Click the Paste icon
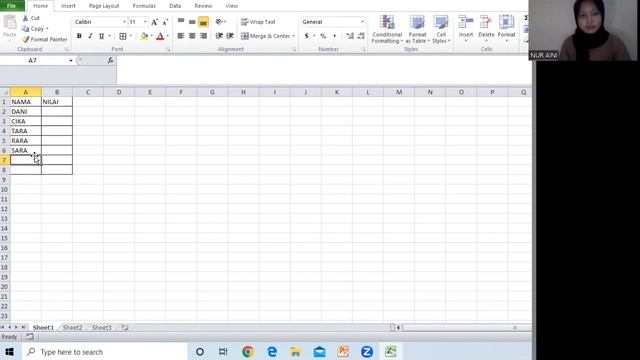 (9, 22)
